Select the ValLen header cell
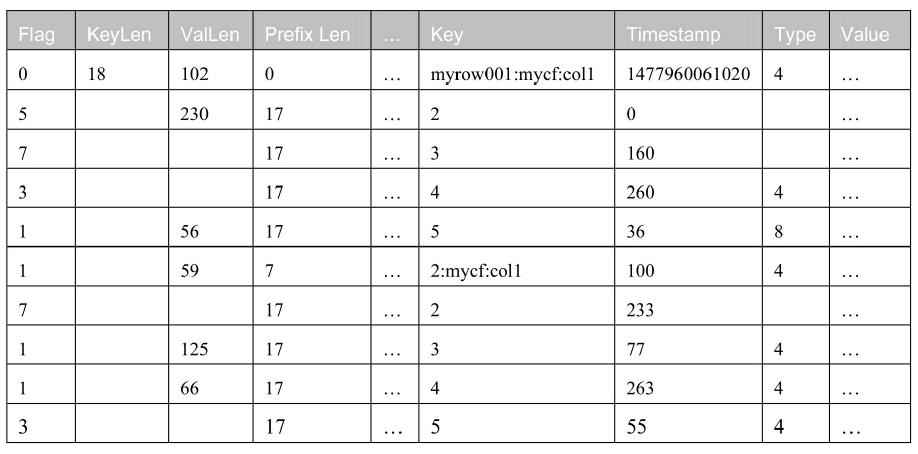The width and height of the screenshot is (918, 454). pyautogui.click(x=211, y=30)
